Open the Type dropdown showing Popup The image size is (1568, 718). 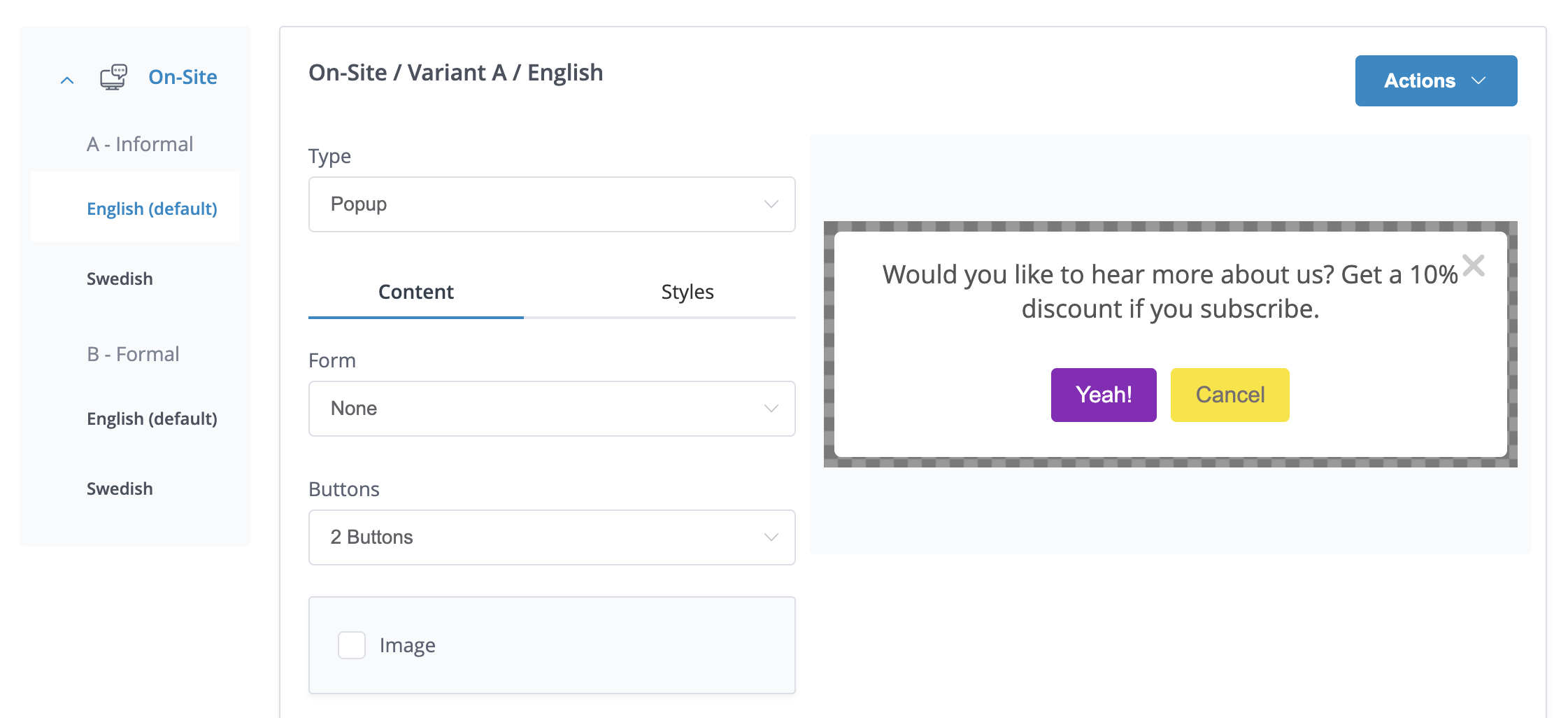pos(552,204)
